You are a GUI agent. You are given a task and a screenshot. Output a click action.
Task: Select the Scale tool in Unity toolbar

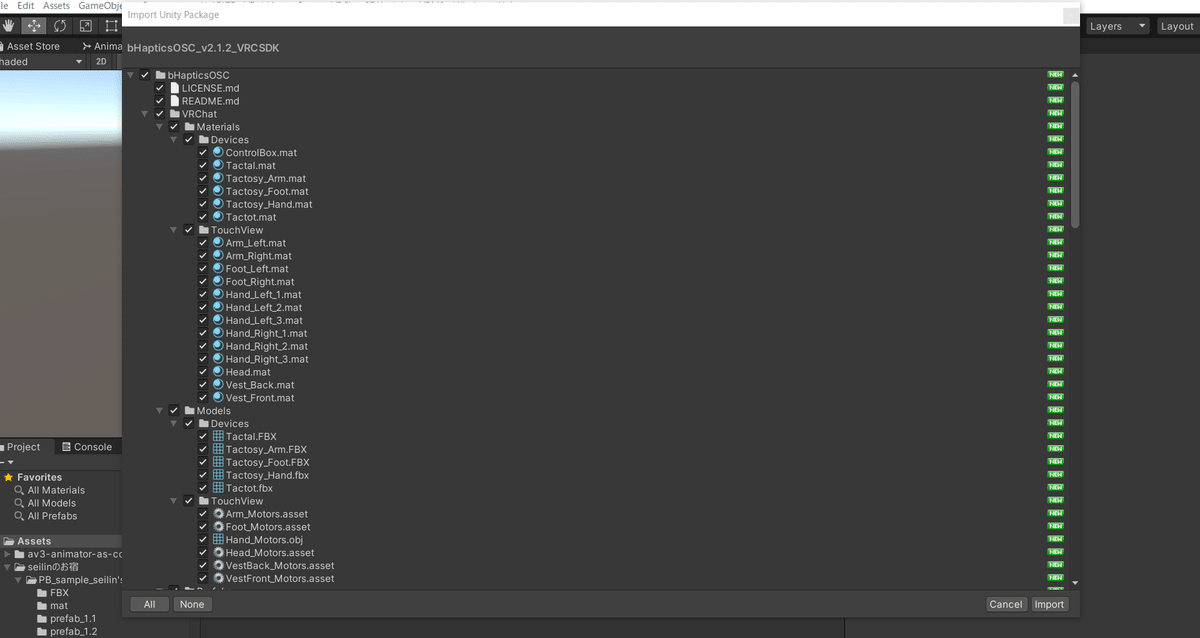click(86, 26)
